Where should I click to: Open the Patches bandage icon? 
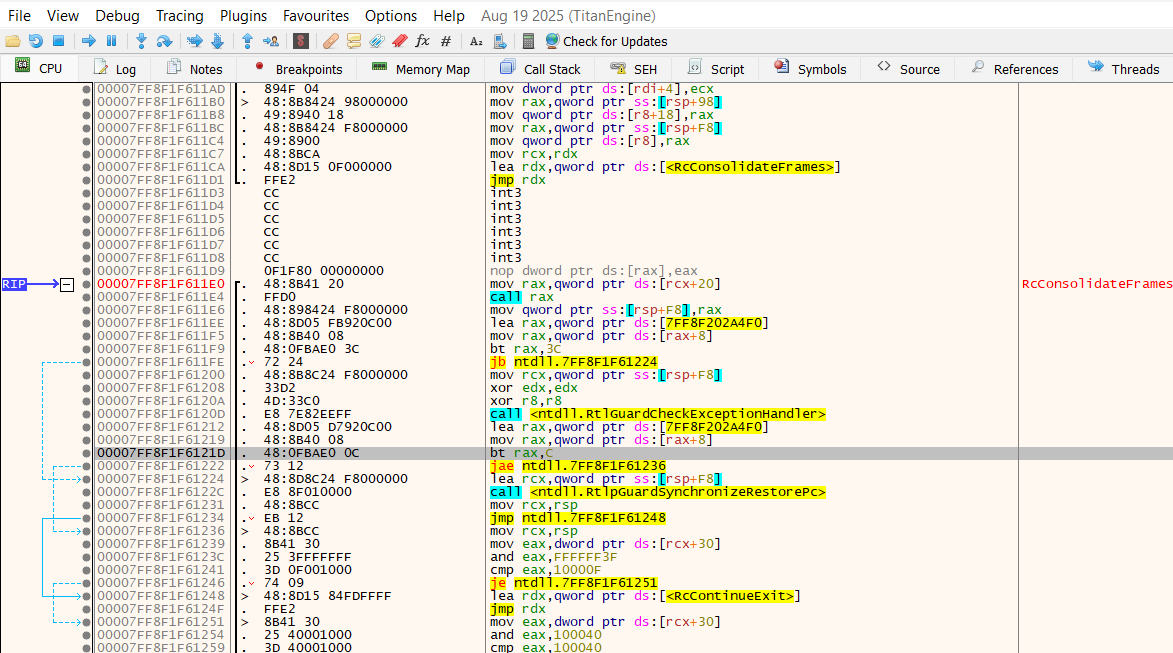[331, 41]
